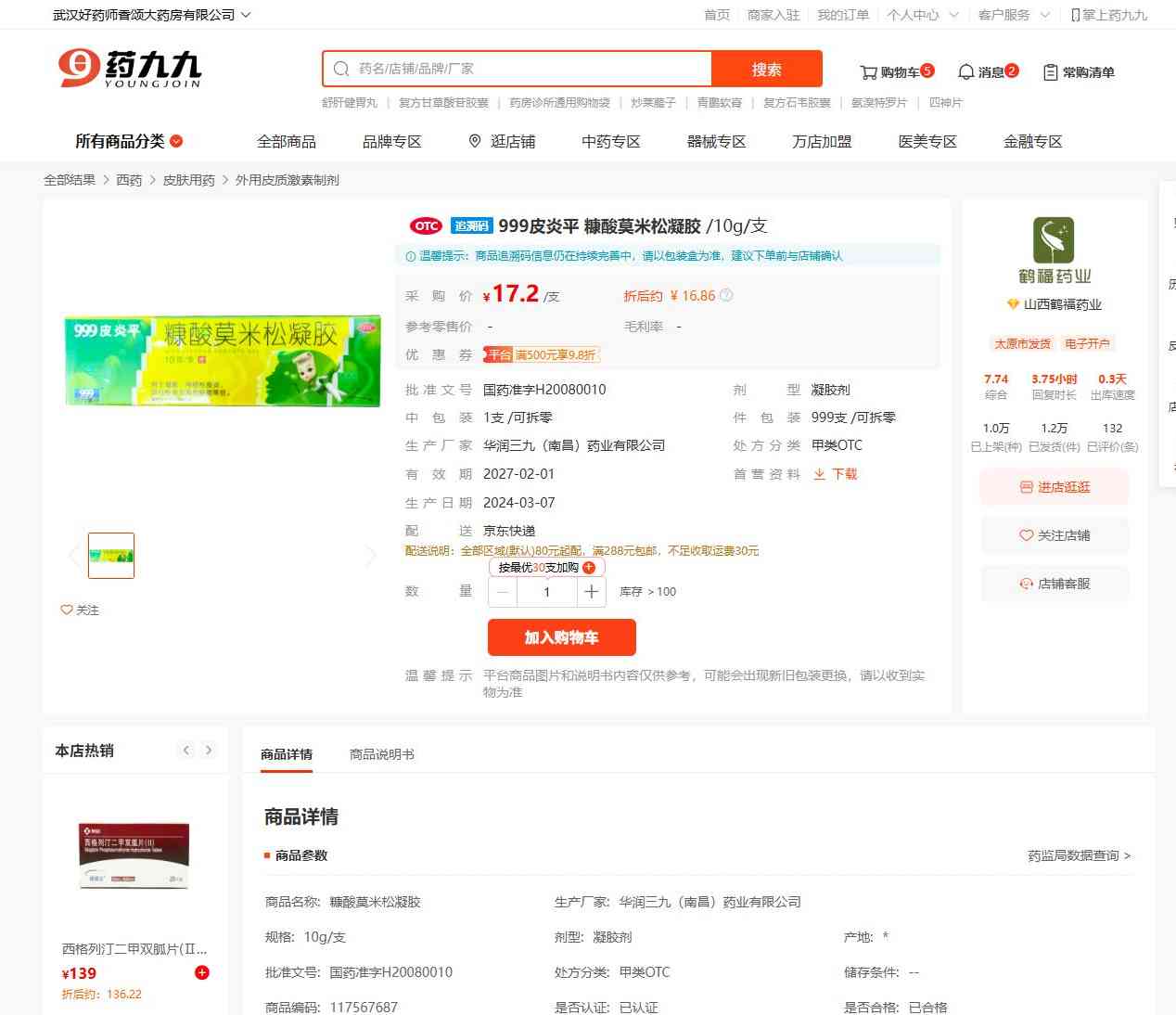1176x1015 pixels.
Task: Click the help icon next to discounted price
Action: tap(726, 296)
